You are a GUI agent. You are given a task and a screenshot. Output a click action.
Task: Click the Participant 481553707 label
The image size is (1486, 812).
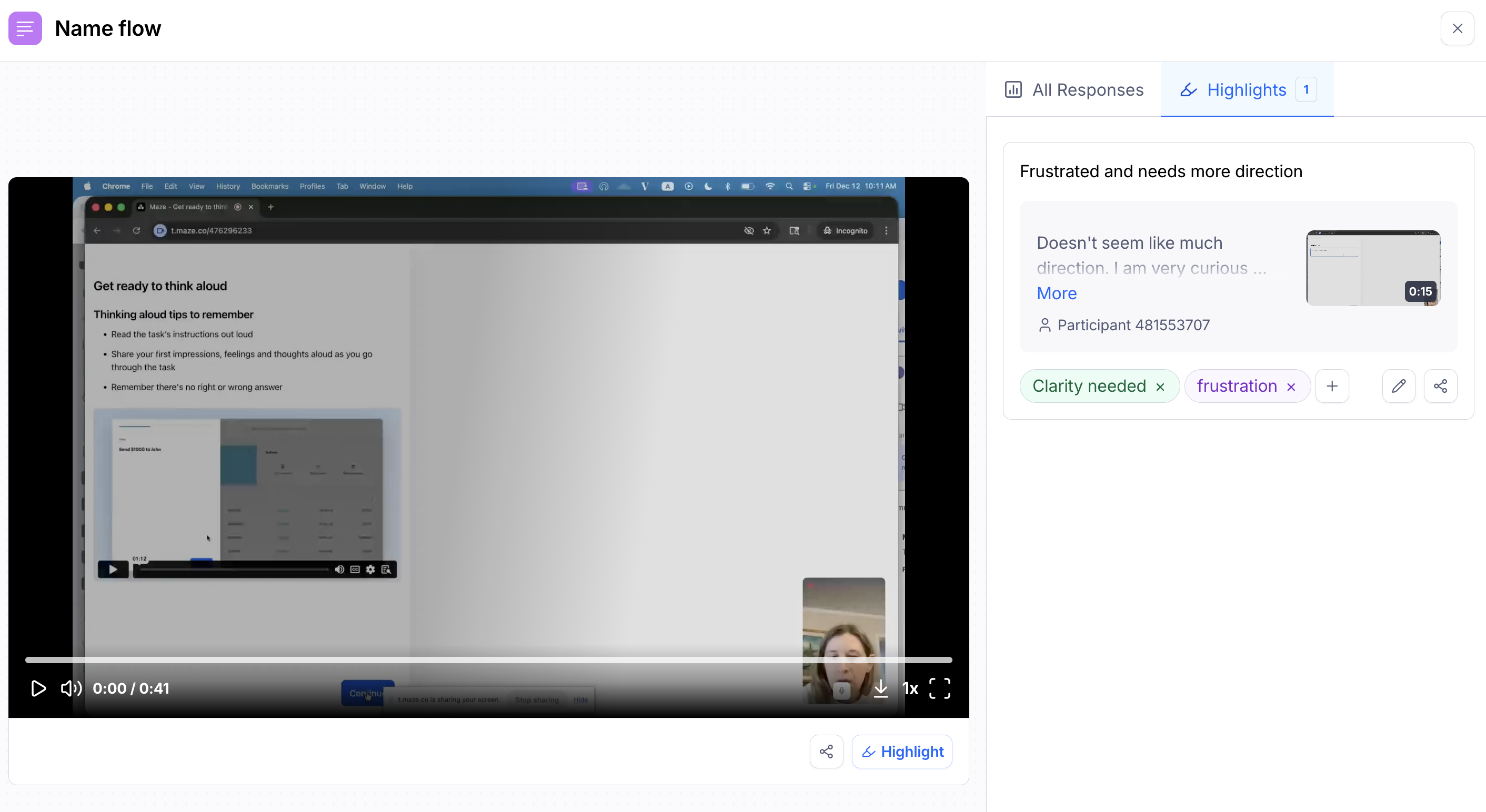coord(1133,325)
